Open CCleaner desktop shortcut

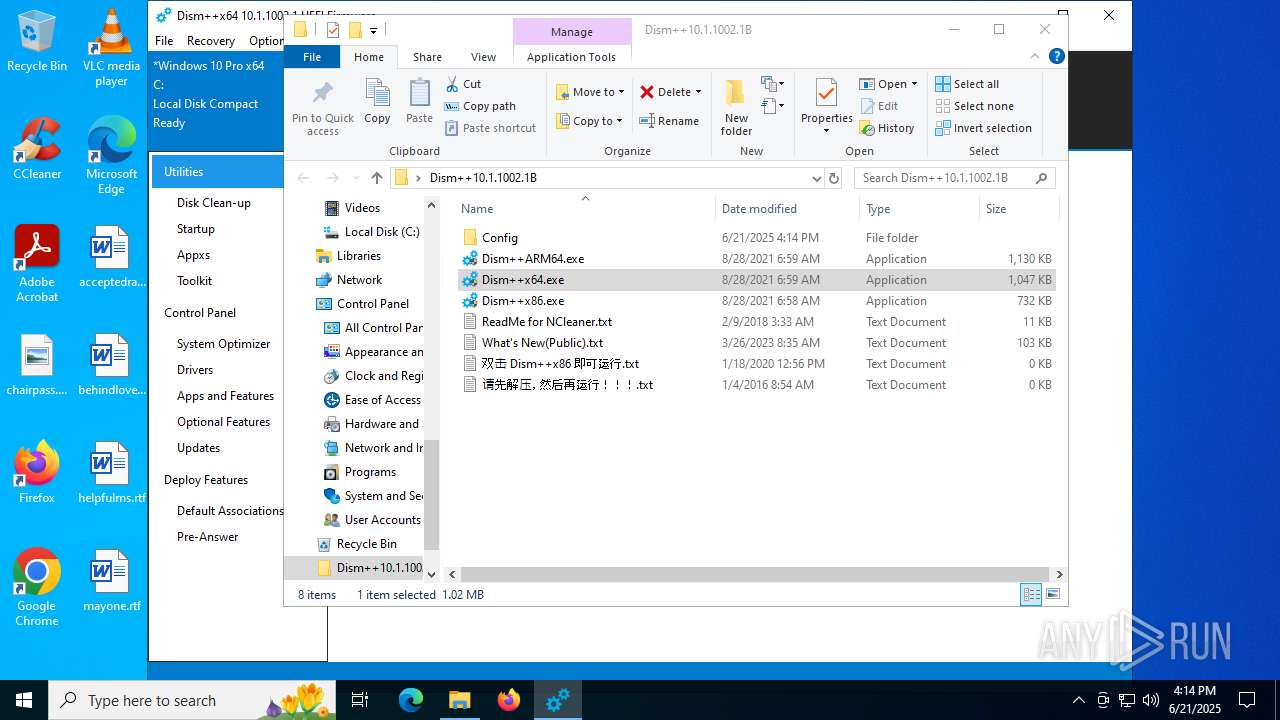point(37,149)
